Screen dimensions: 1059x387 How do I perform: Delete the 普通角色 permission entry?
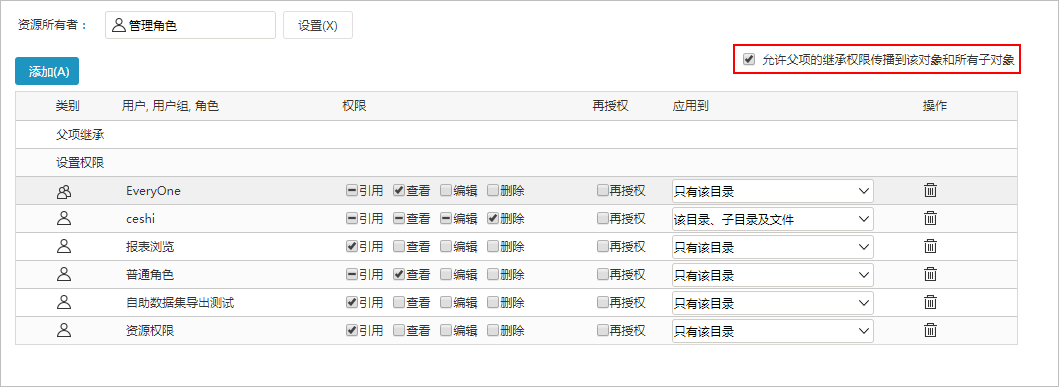click(x=930, y=274)
